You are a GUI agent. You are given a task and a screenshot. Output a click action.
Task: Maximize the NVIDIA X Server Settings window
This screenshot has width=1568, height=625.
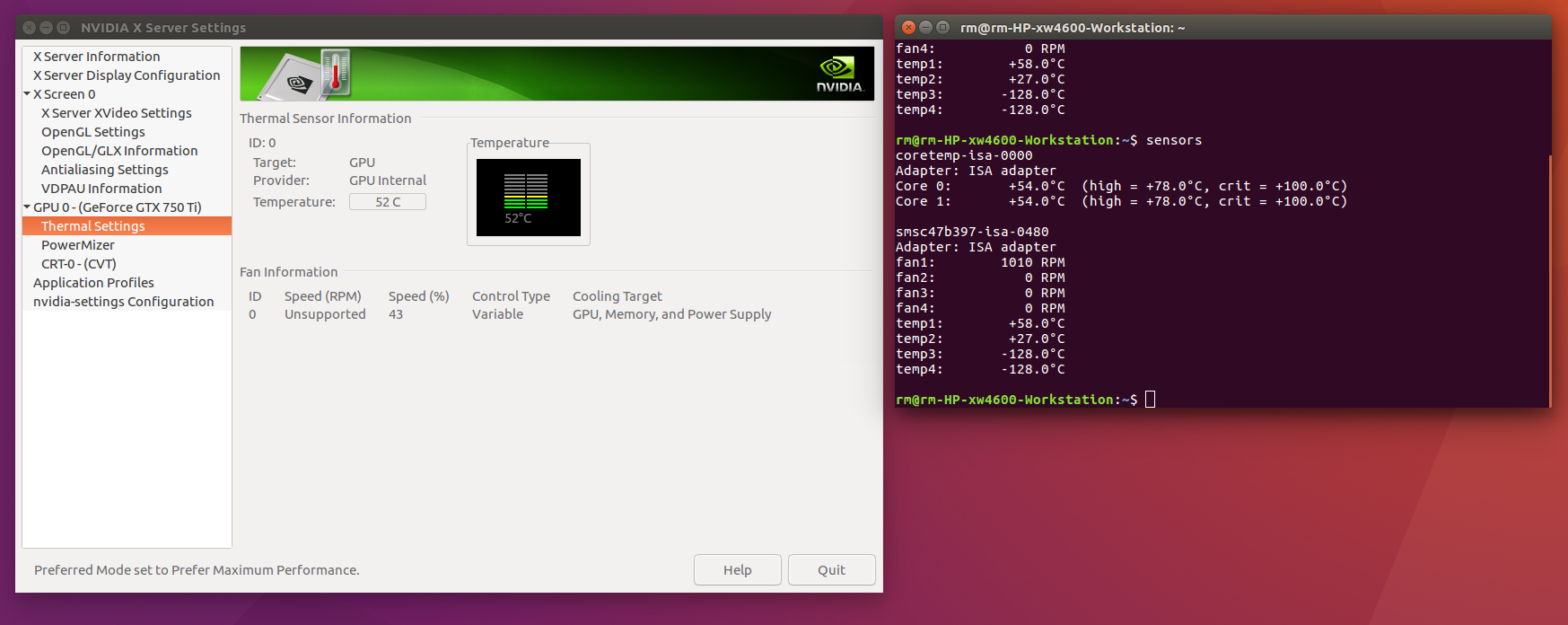(63, 28)
